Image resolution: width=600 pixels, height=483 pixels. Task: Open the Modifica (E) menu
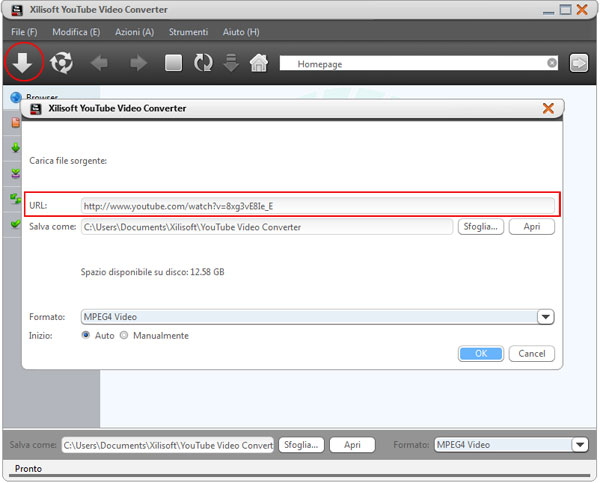76,32
